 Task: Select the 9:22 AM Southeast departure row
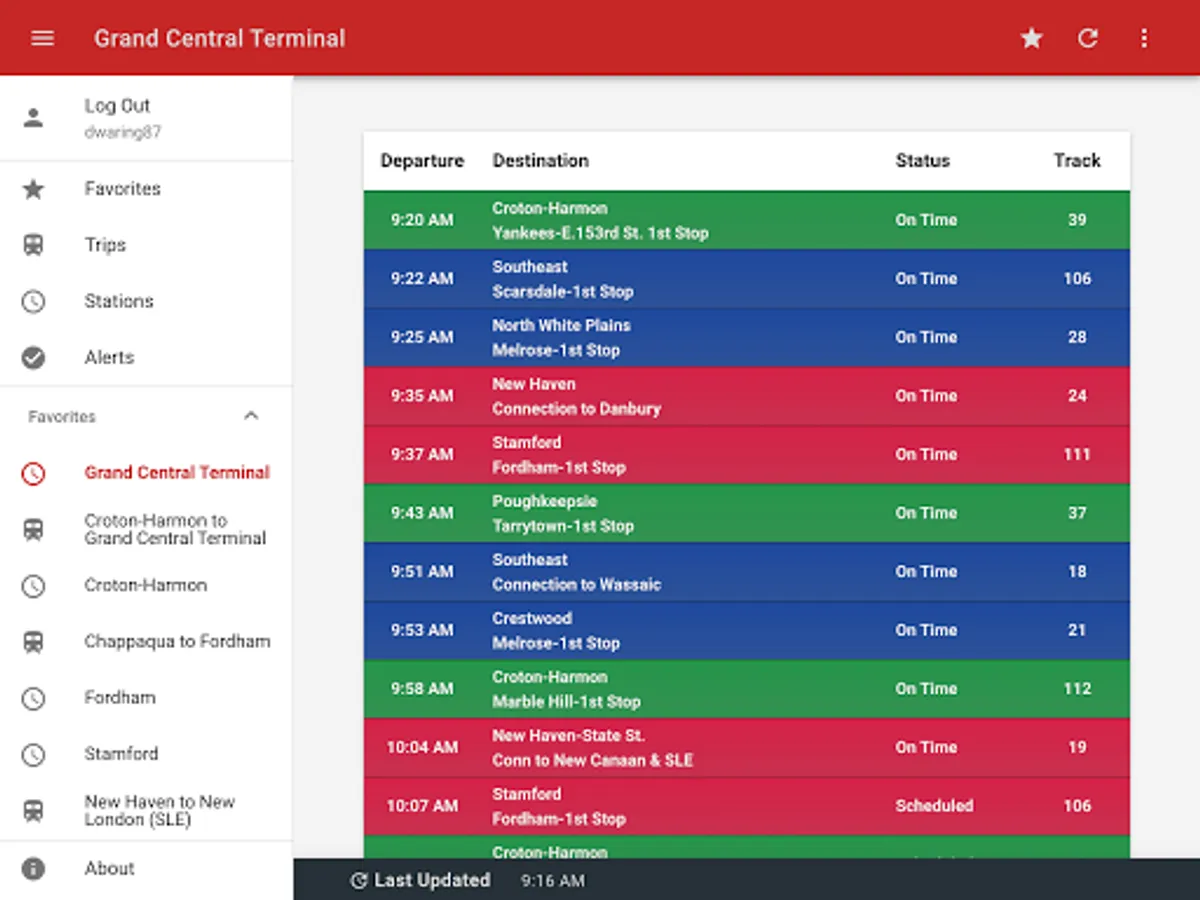[x=746, y=279]
